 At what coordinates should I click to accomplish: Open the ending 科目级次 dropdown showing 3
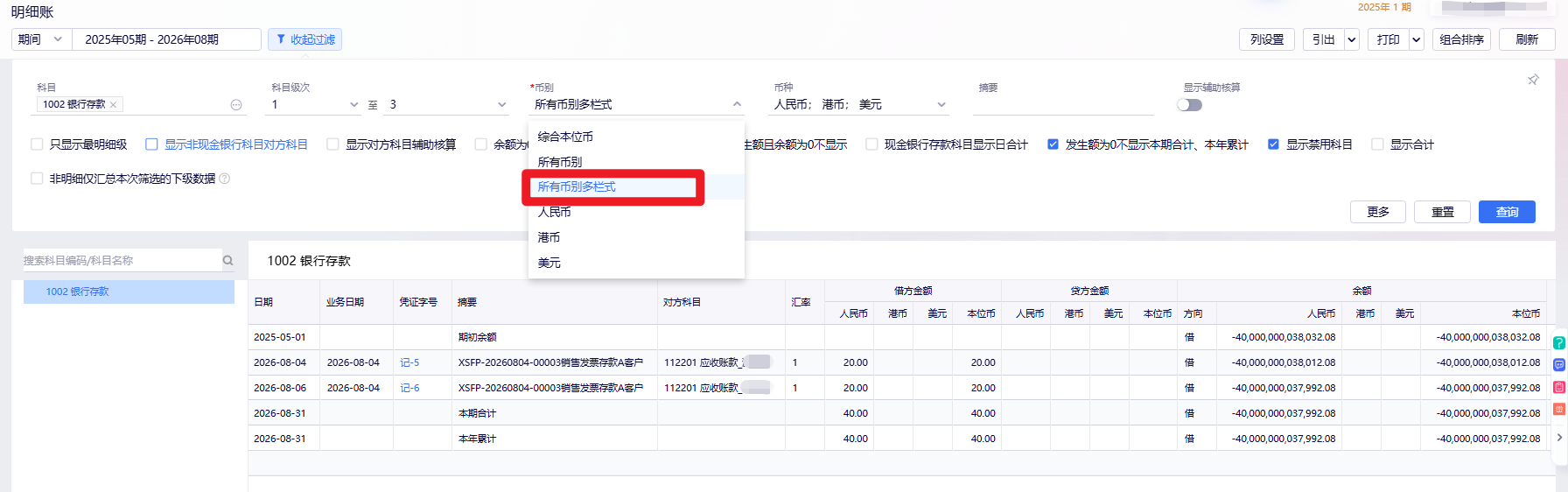click(447, 104)
